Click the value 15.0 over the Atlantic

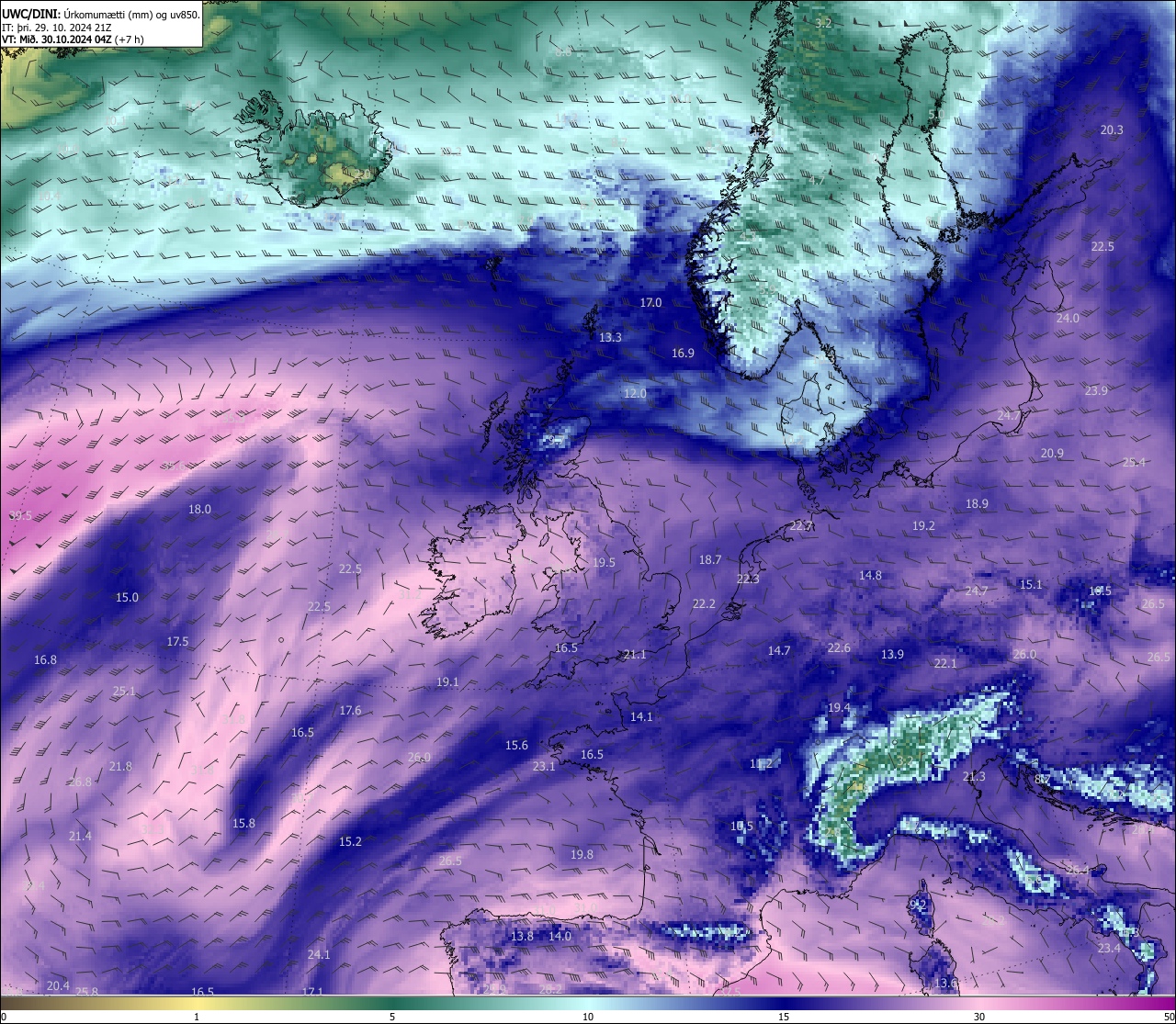click(127, 597)
